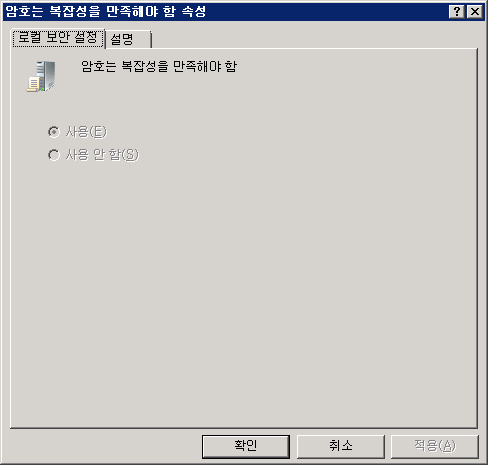Select the 사용 안 함(S) radio button
Viewport: 488px width, 465px height.
point(54,155)
